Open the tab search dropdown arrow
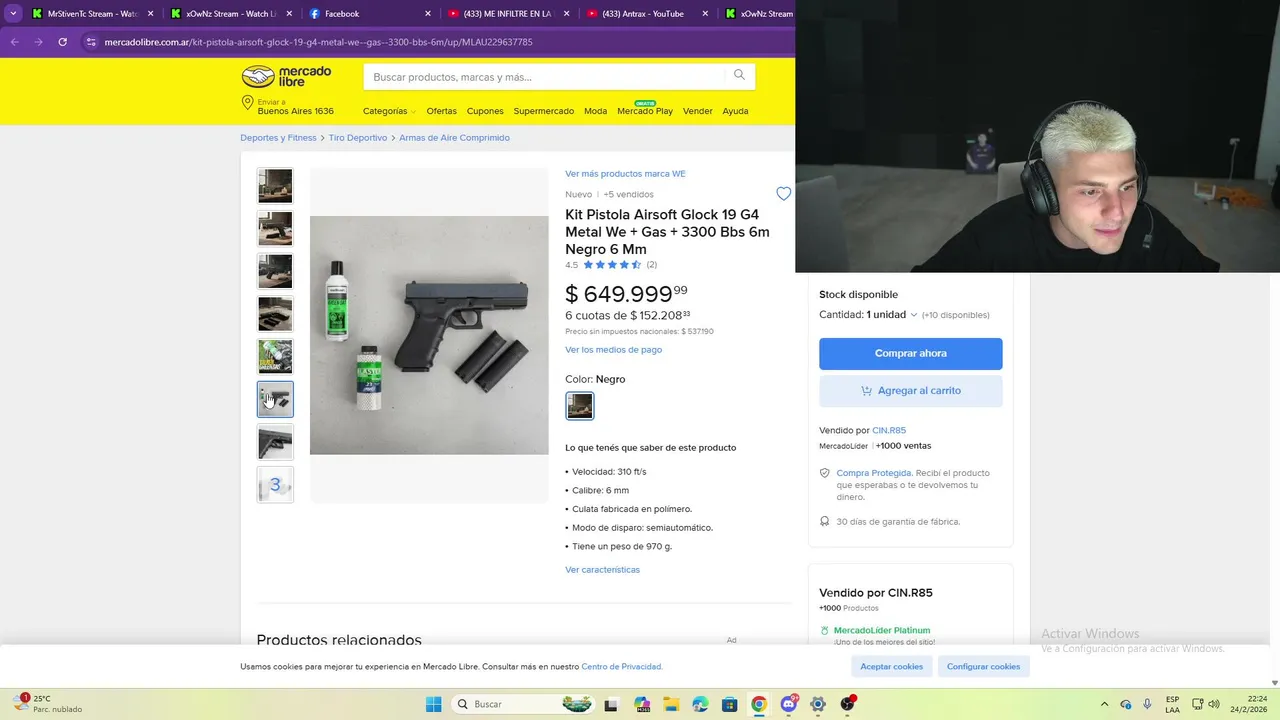This screenshot has width=1280, height=720. (x=13, y=14)
